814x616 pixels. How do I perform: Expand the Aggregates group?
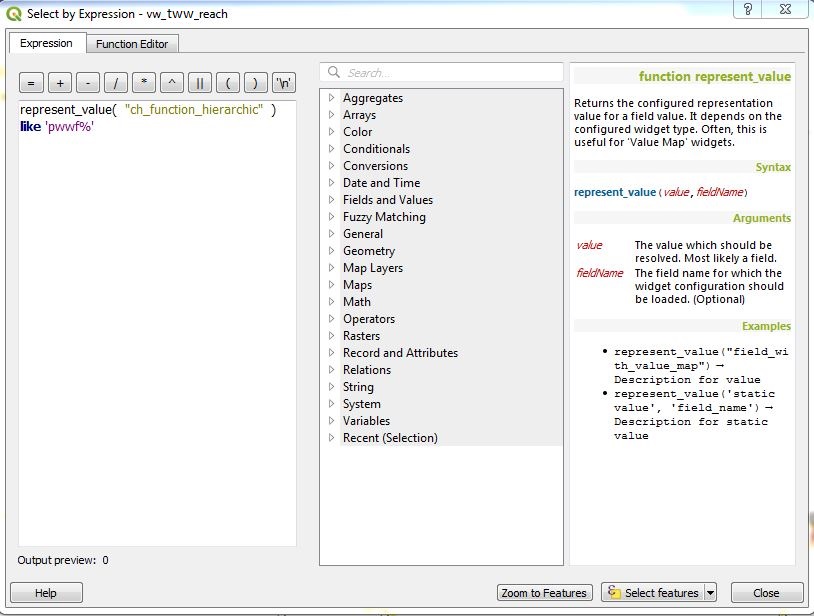[331, 98]
